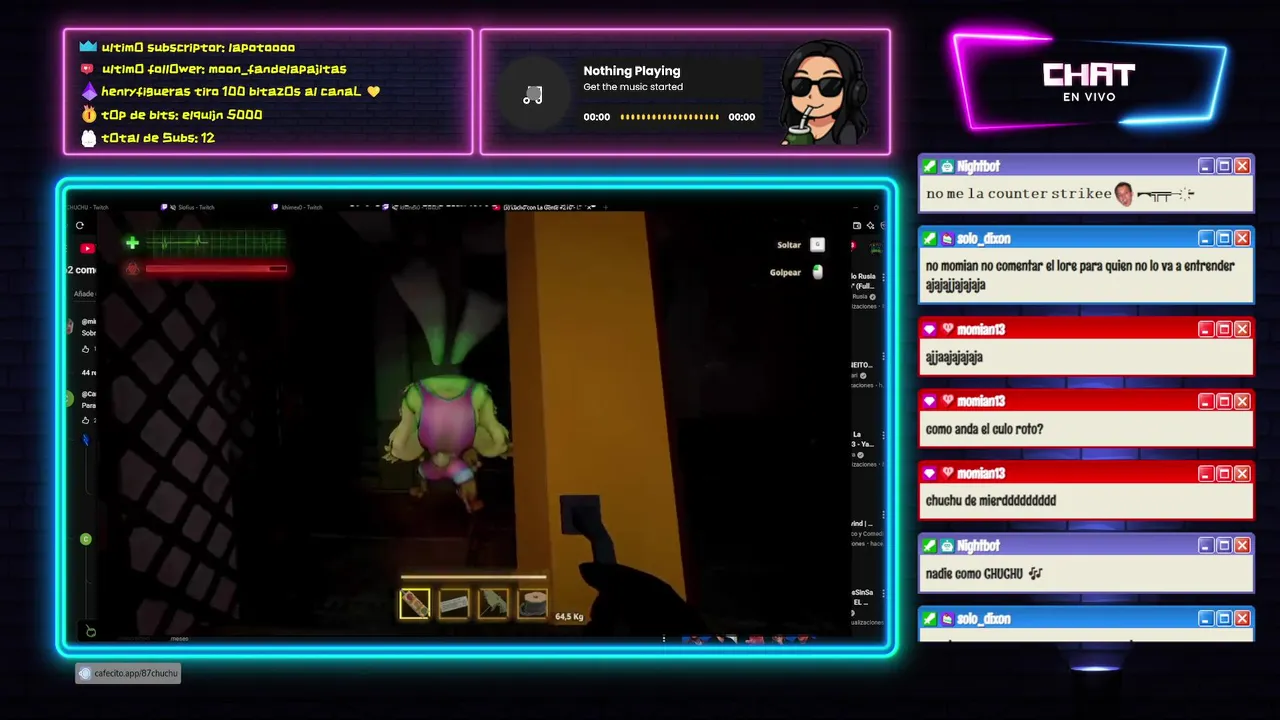Click 'ultimo subscriptor: lapotoooo' text
The image size is (1280, 720).
198,47
